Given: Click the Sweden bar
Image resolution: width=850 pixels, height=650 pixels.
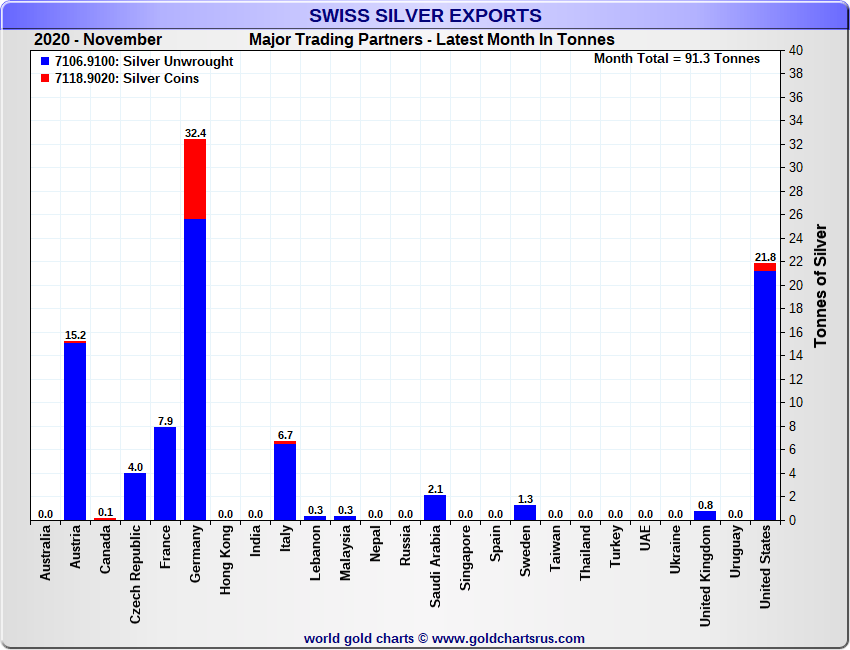Looking at the screenshot, I should (x=525, y=512).
